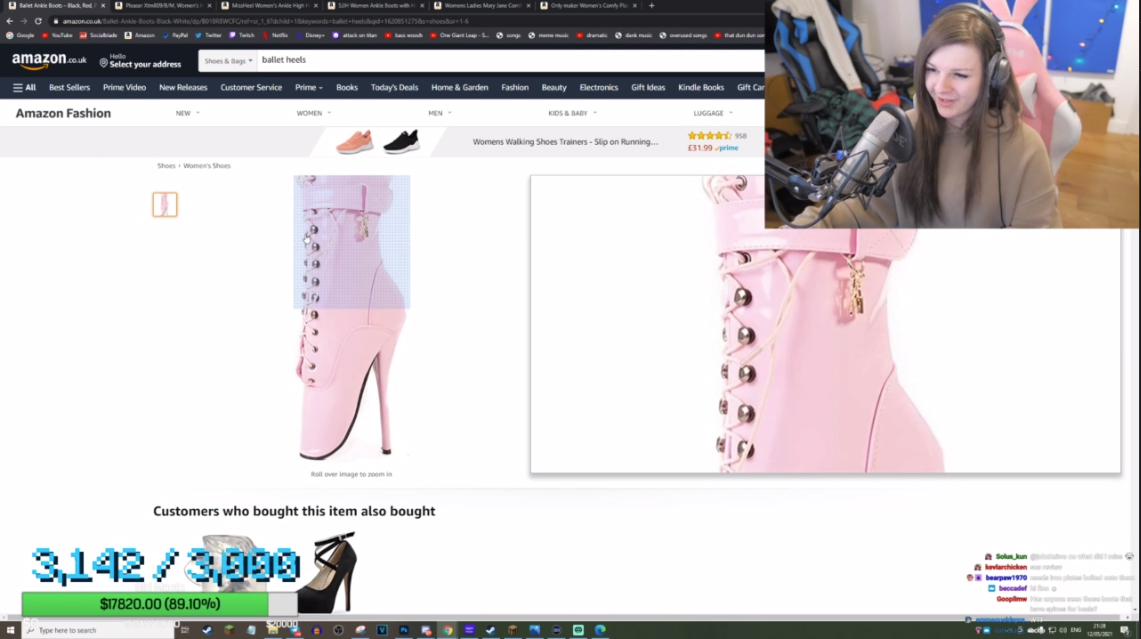Expand the LUGGAGE fashion menu

tap(713, 114)
